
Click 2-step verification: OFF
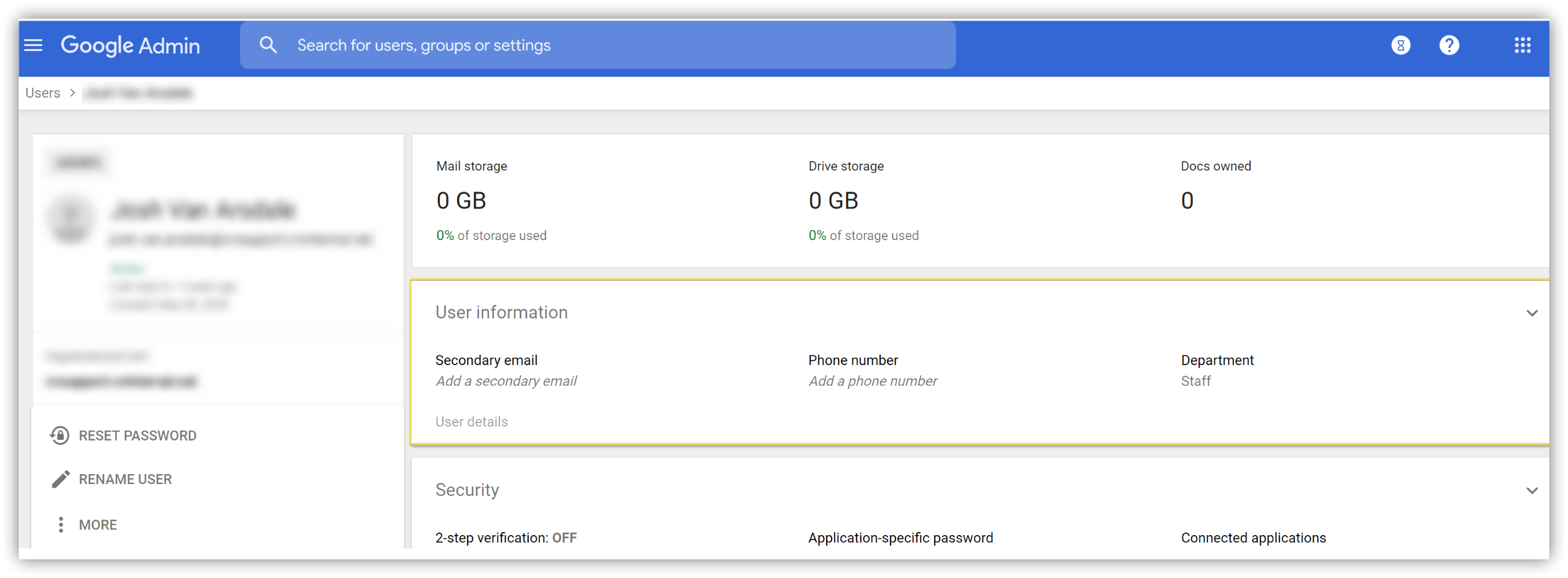click(506, 538)
